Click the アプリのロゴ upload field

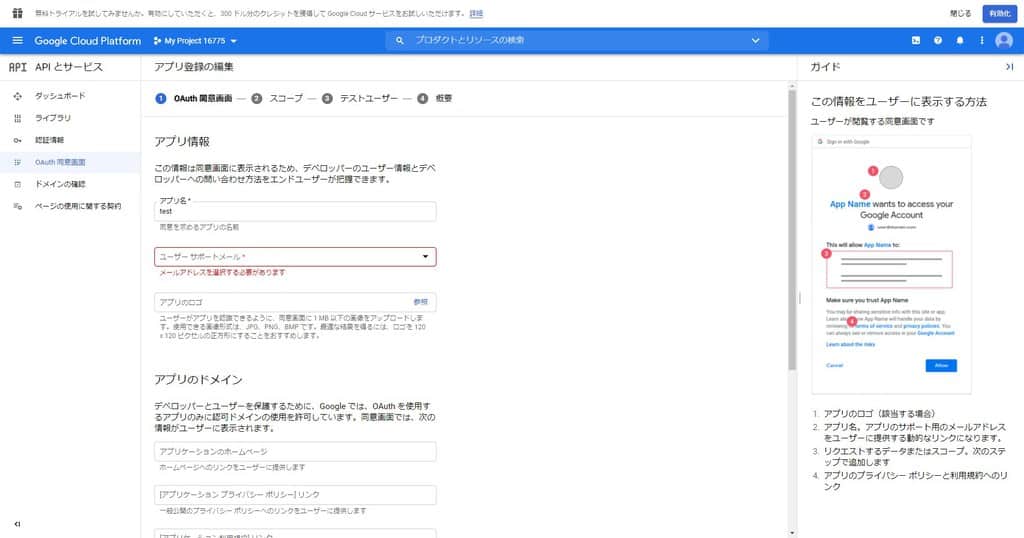(295, 302)
